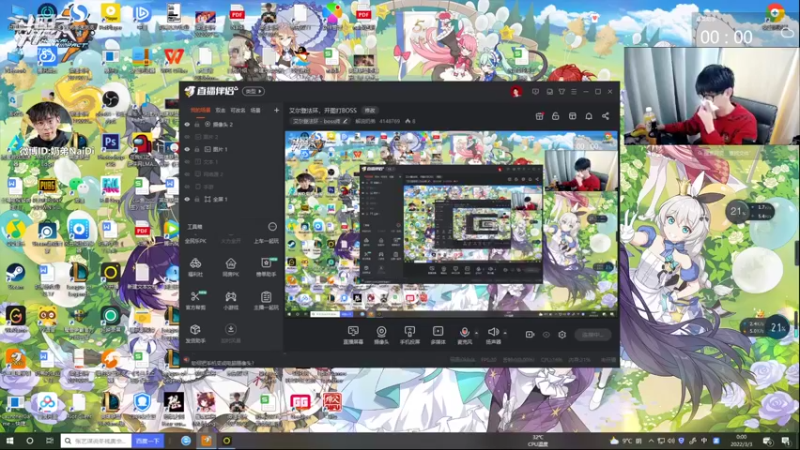
Task: Click the preview eye icon beside settings gear
Action: coord(546,335)
